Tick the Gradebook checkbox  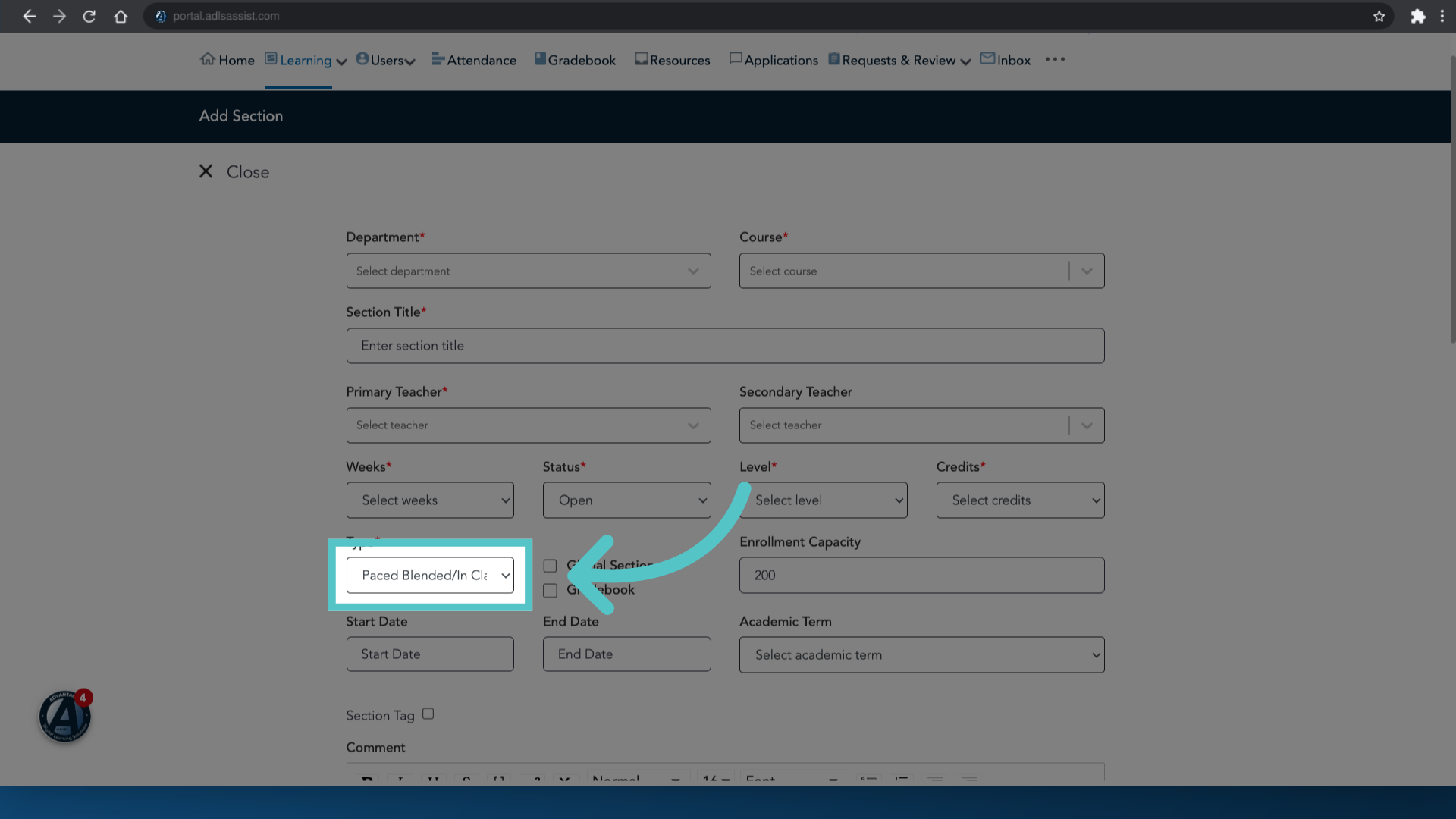tap(550, 591)
